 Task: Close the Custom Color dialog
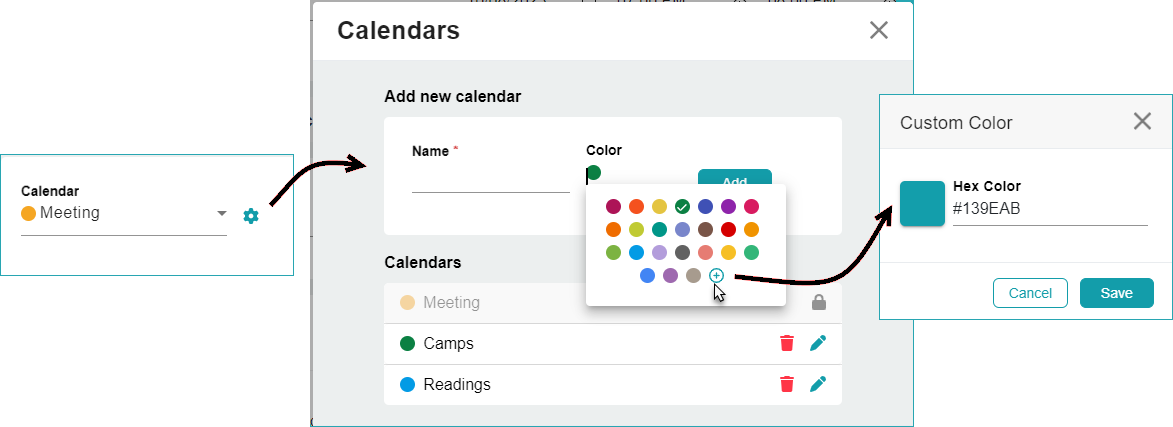coord(1142,122)
